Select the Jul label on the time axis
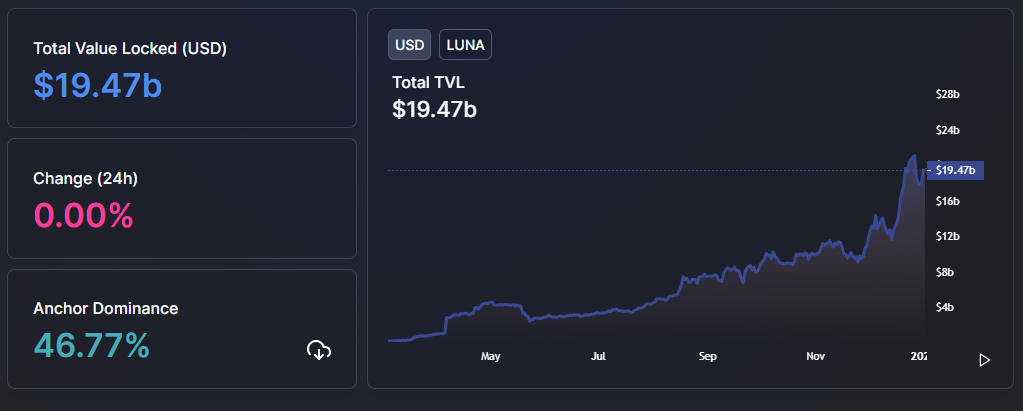Screen dimensions: 1023x411 598,356
